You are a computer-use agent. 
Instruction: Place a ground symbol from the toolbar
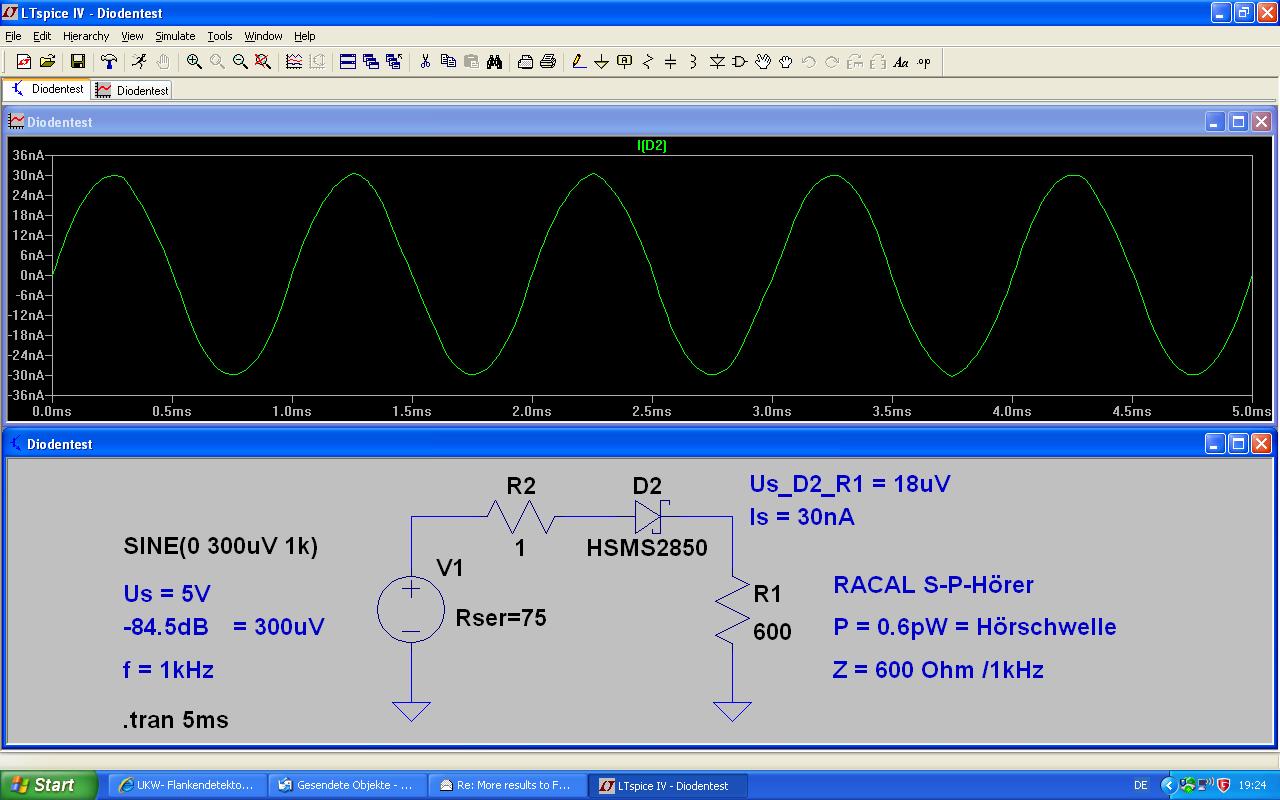point(601,62)
